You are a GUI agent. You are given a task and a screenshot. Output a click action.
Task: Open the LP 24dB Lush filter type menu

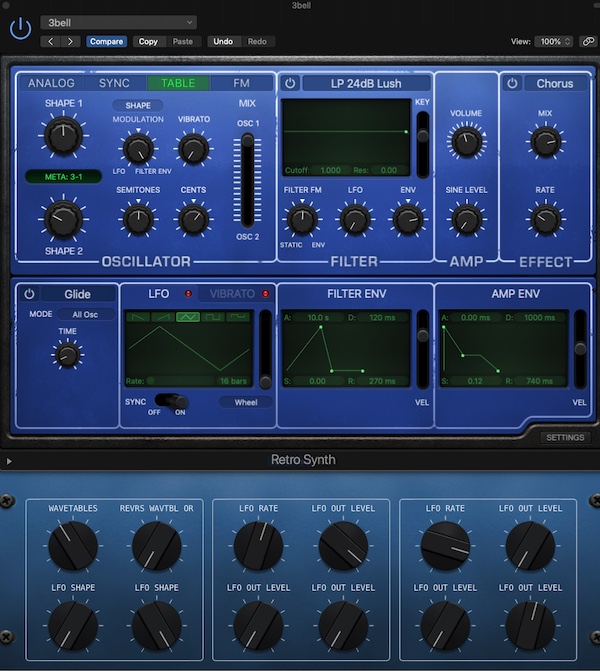366,83
